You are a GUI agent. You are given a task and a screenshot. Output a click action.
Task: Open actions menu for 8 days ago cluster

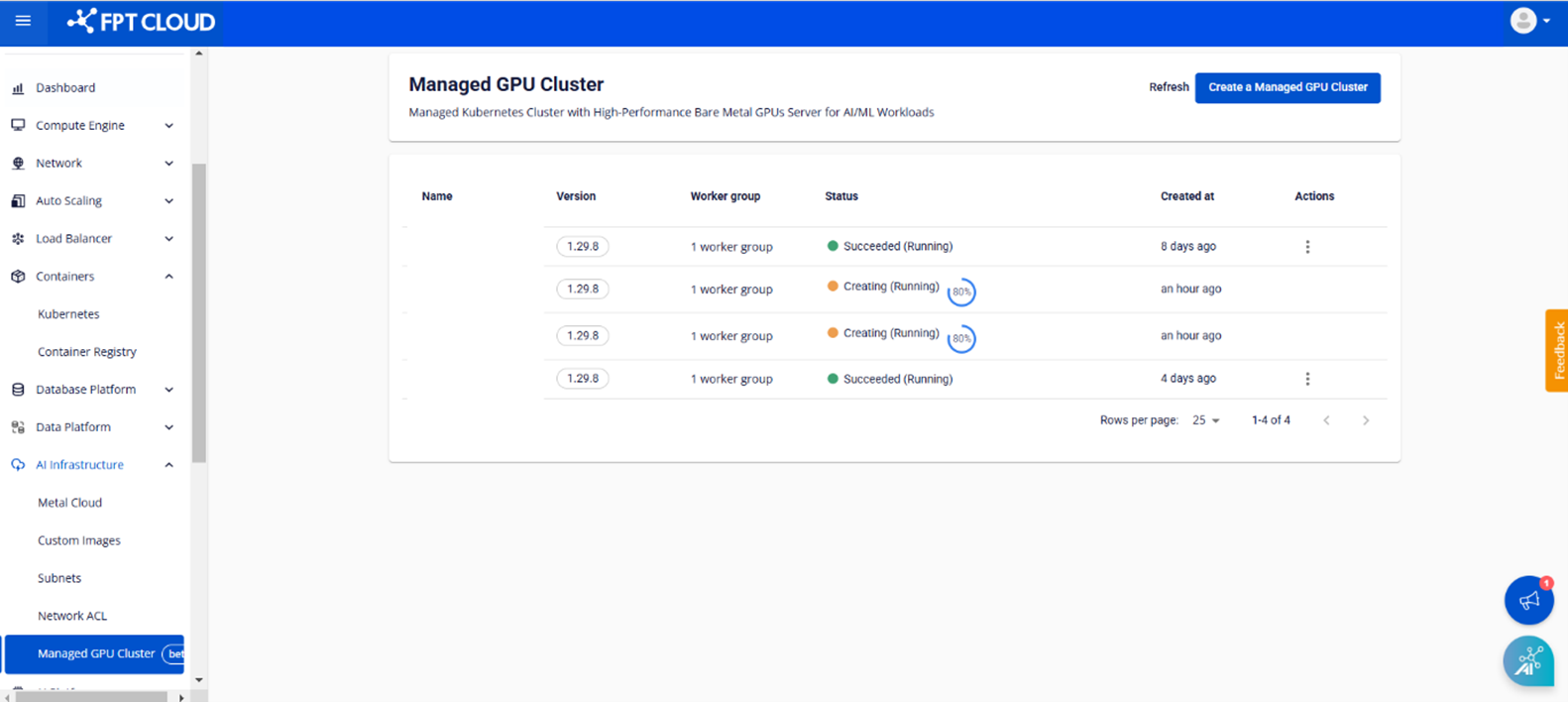[x=1307, y=247]
